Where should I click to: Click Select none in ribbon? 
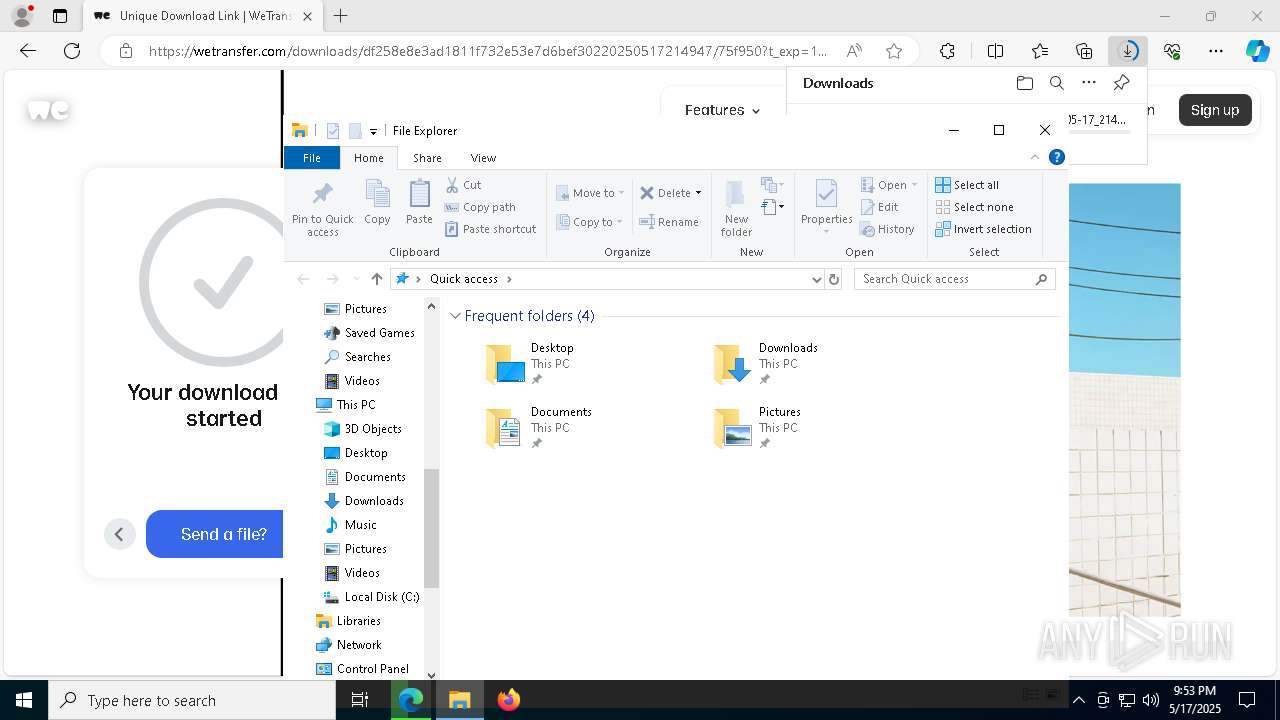pos(974,207)
